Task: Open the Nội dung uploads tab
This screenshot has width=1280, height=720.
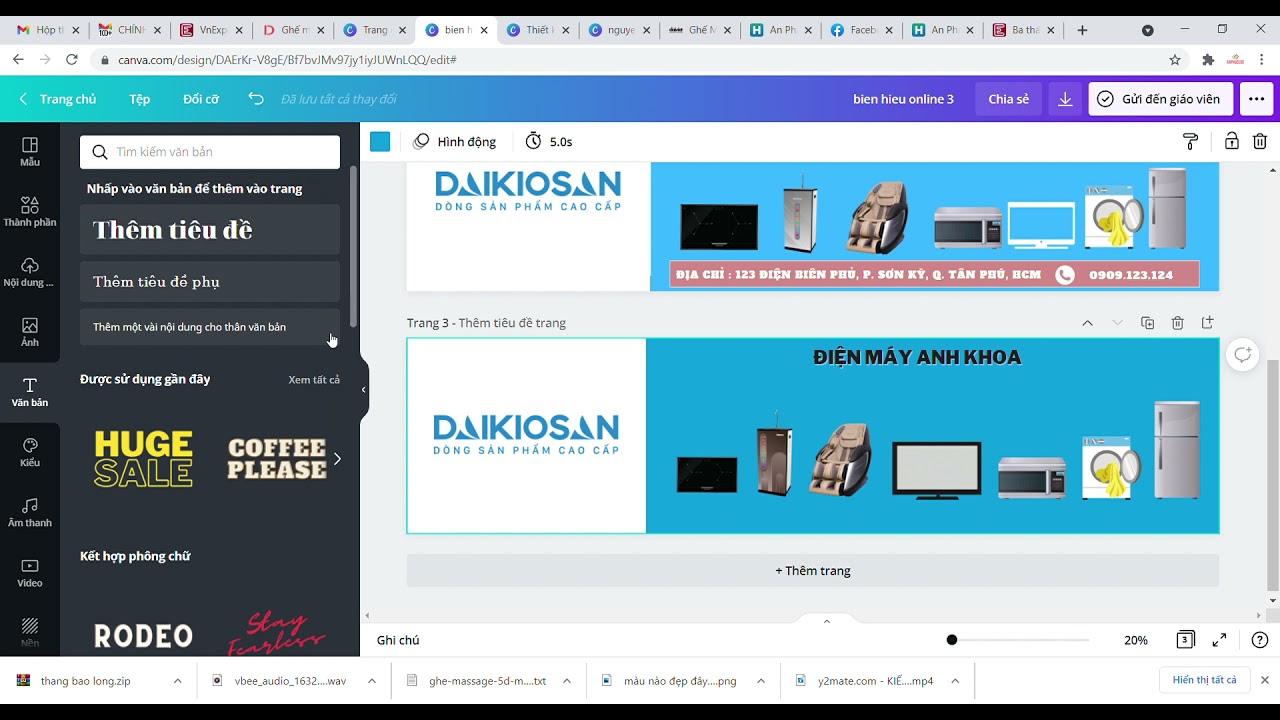Action: pos(30,272)
